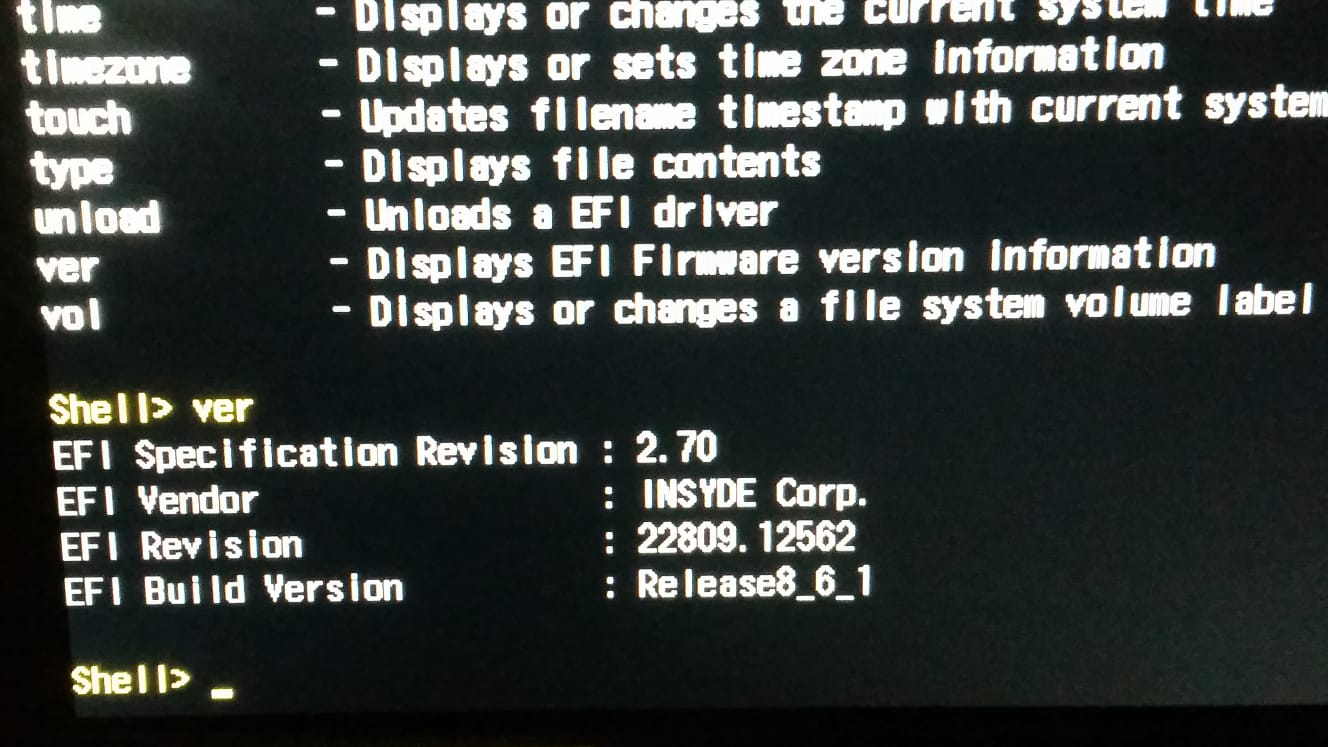Select the 'unload' command in the list

click(97, 218)
